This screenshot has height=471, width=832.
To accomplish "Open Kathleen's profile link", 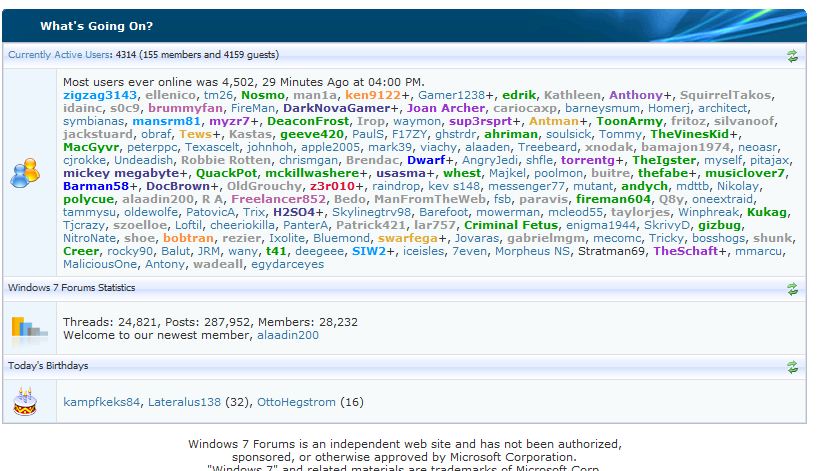I will point(572,95).
